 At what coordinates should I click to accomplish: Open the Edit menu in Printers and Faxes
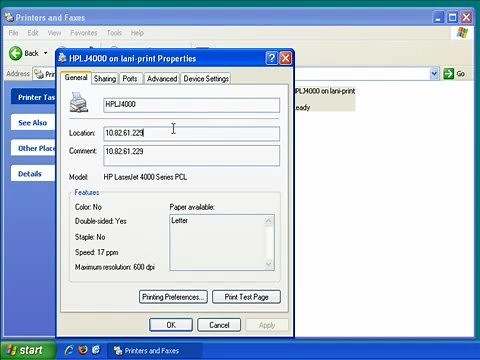click(x=33, y=33)
